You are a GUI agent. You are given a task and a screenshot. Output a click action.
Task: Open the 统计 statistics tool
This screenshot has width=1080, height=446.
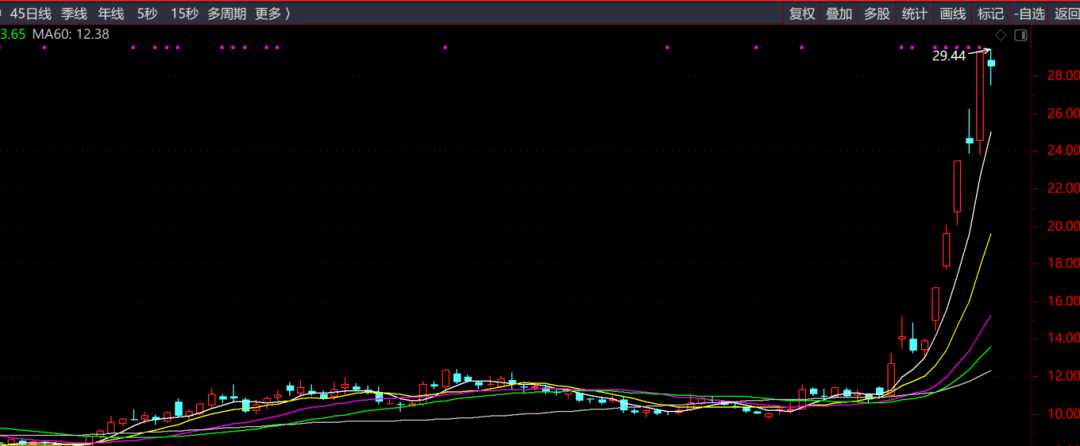[x=915, y=13]
